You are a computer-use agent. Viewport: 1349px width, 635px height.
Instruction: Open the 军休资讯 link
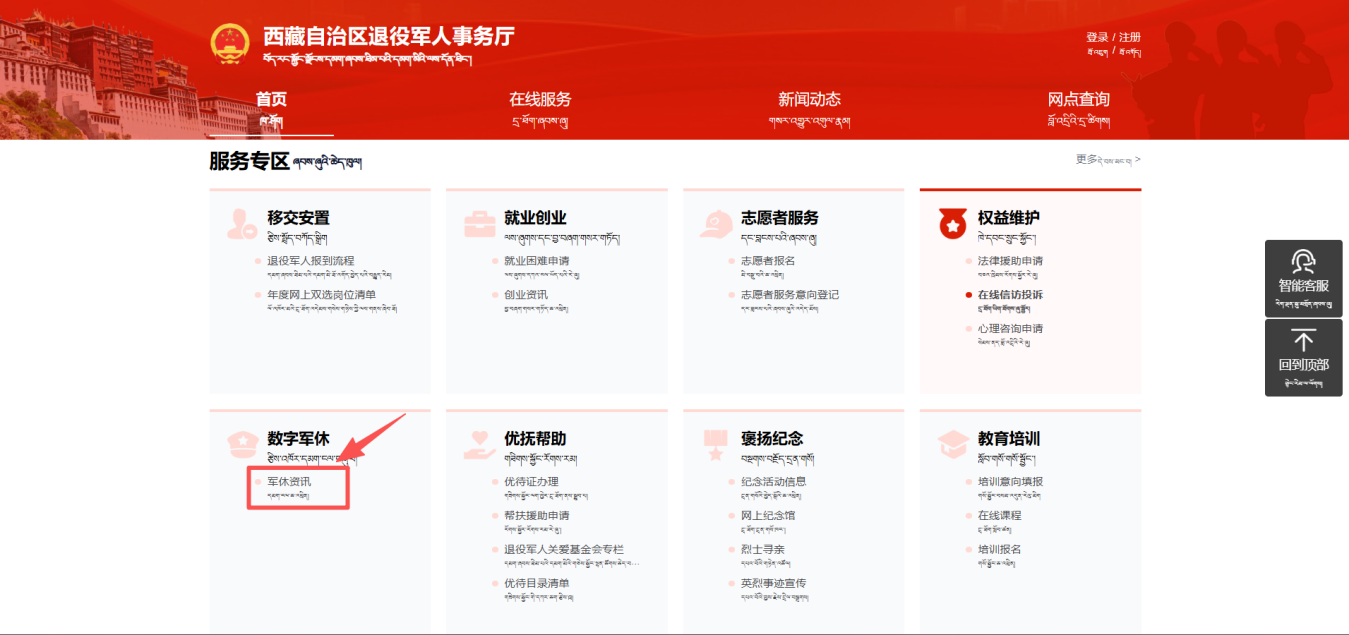click(x=289, y=482)
